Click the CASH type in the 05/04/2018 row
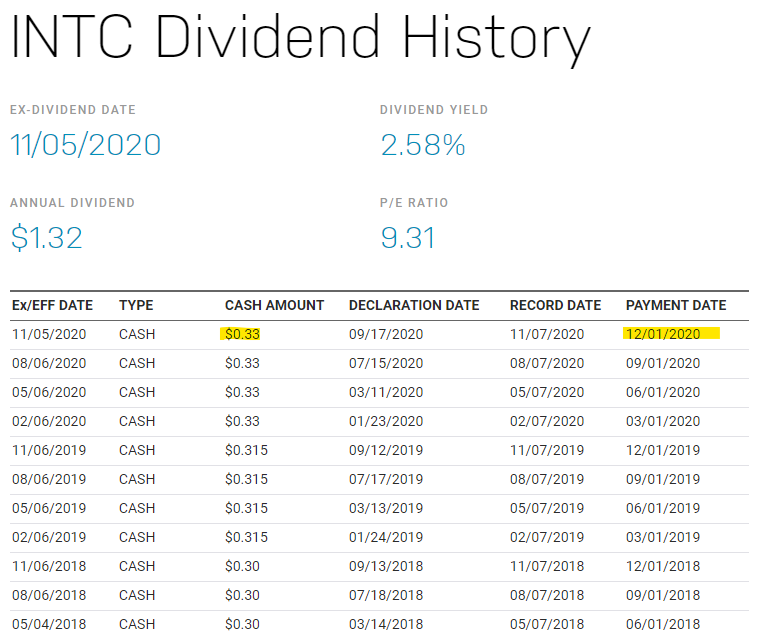 tap(137, 624)
